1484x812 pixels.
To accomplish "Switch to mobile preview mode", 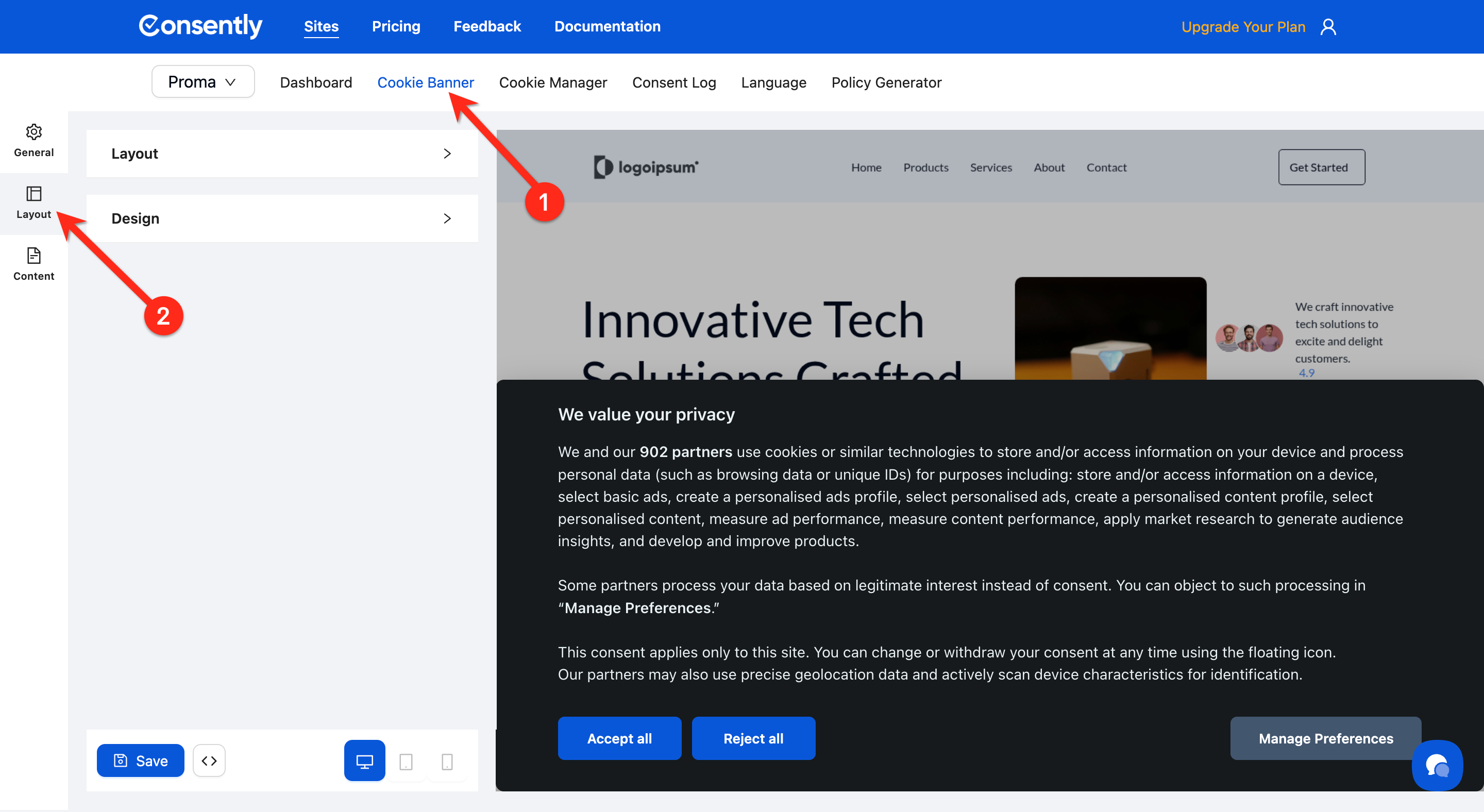I will click(446, 761).
